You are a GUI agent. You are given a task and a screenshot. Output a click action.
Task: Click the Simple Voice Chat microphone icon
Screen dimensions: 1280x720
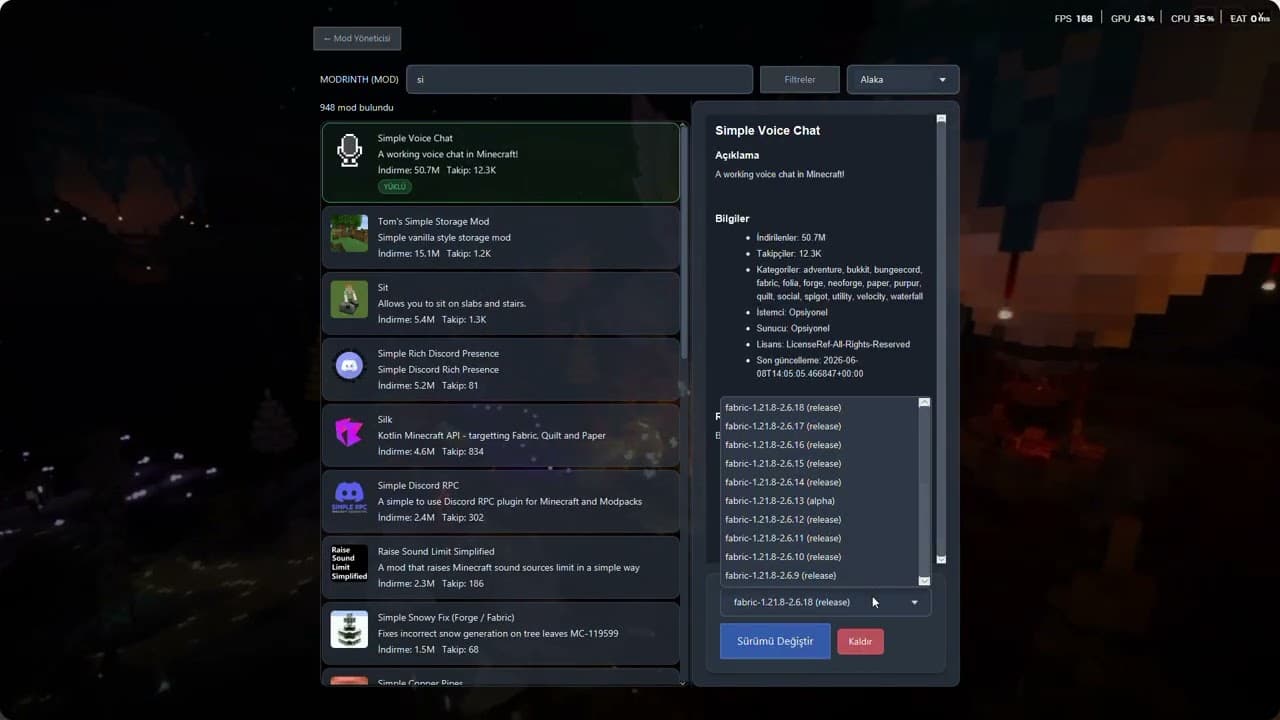(x=349, y=150)
